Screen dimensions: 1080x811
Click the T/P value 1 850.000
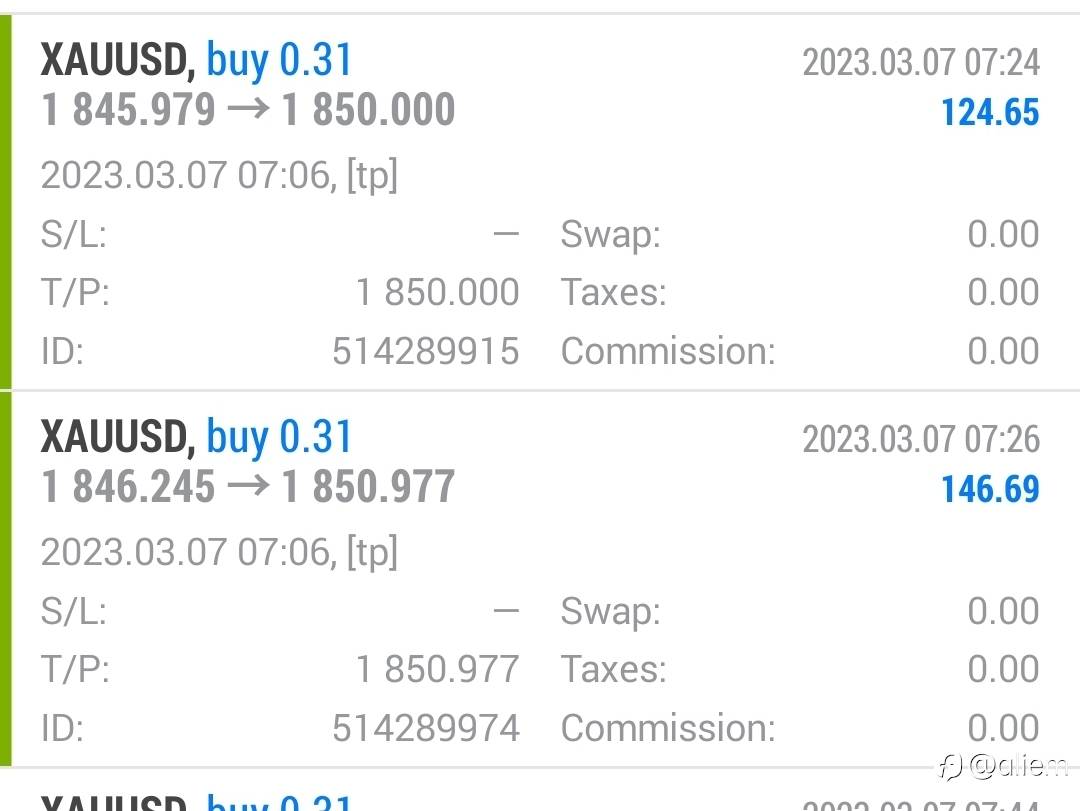[437, 293]
